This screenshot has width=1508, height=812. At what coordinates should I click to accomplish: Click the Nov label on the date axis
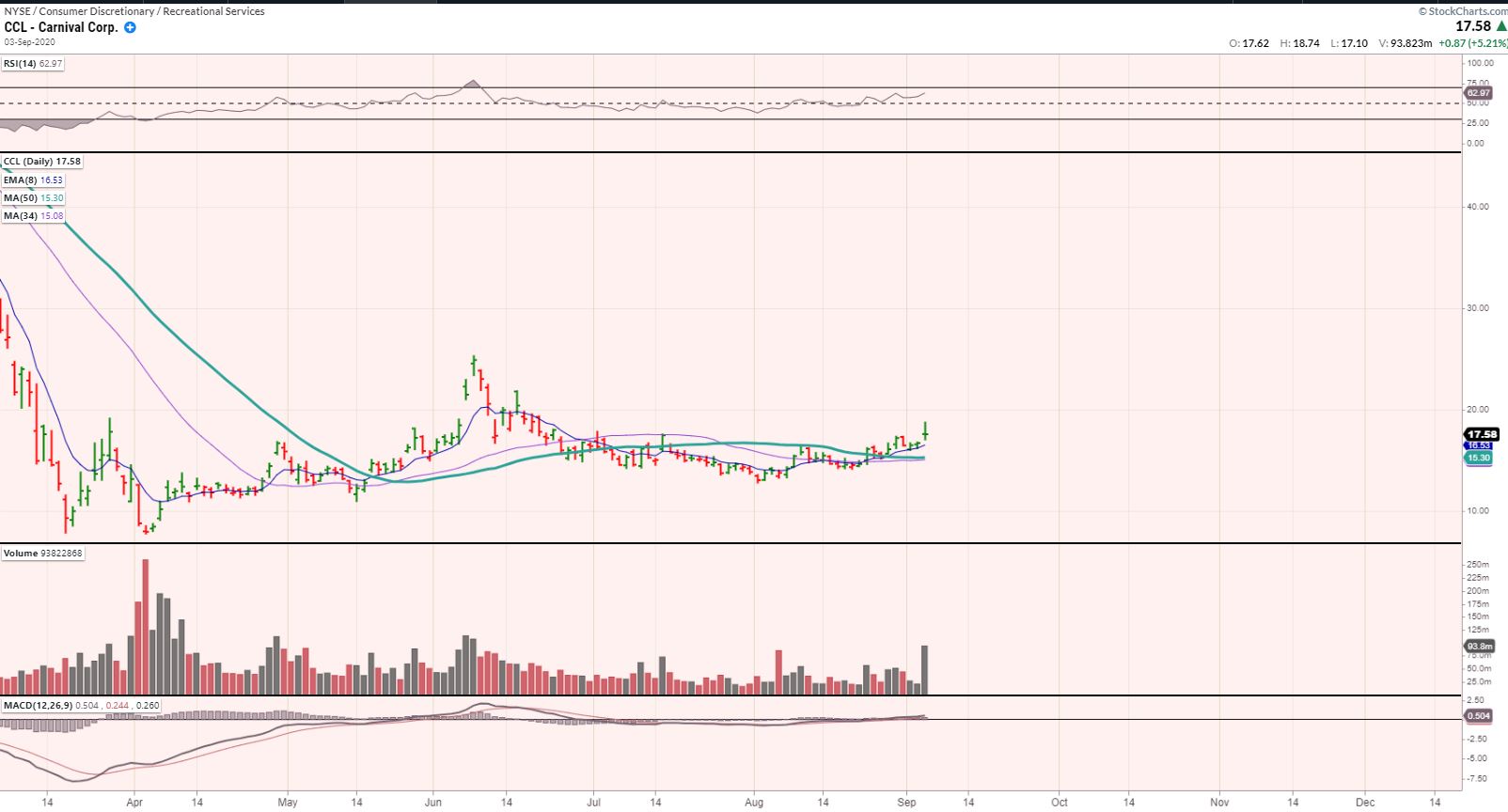1219,803
